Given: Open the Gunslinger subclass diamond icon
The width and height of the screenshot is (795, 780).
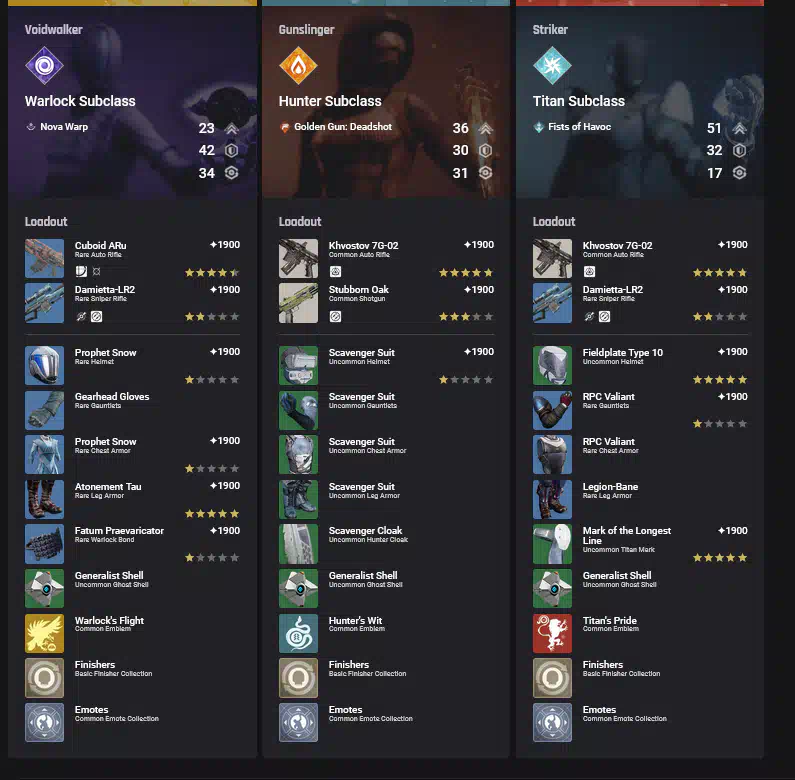Looking at the screenshot, I should (298, 65).
